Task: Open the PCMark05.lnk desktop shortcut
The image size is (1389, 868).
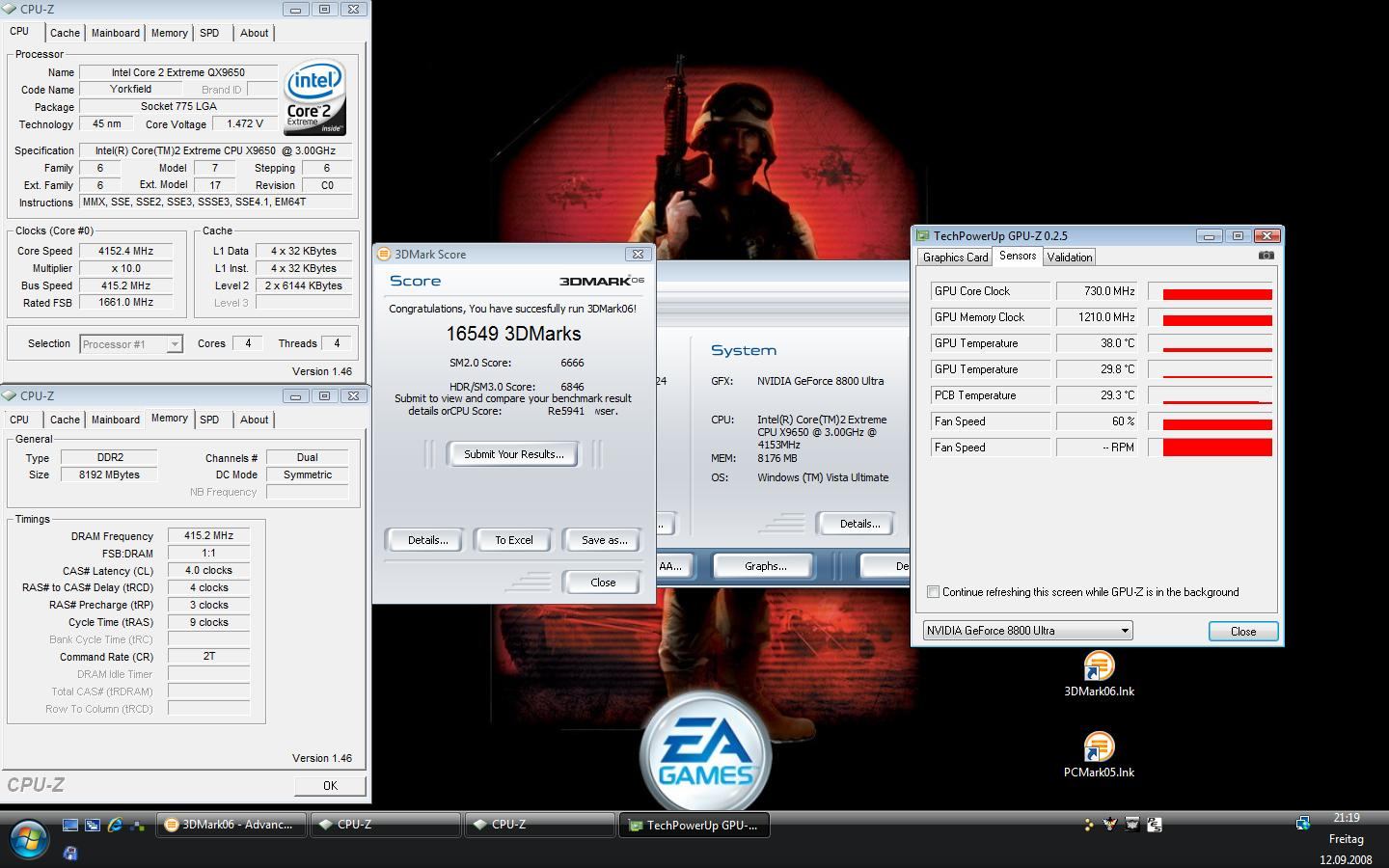Action: pos(1099,755)
